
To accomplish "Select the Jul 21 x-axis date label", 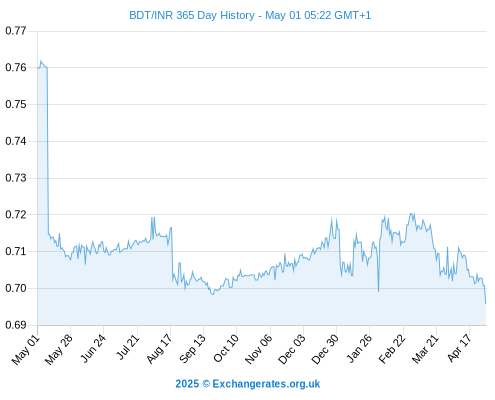I will pyautogui.click(x=127, y=347).
